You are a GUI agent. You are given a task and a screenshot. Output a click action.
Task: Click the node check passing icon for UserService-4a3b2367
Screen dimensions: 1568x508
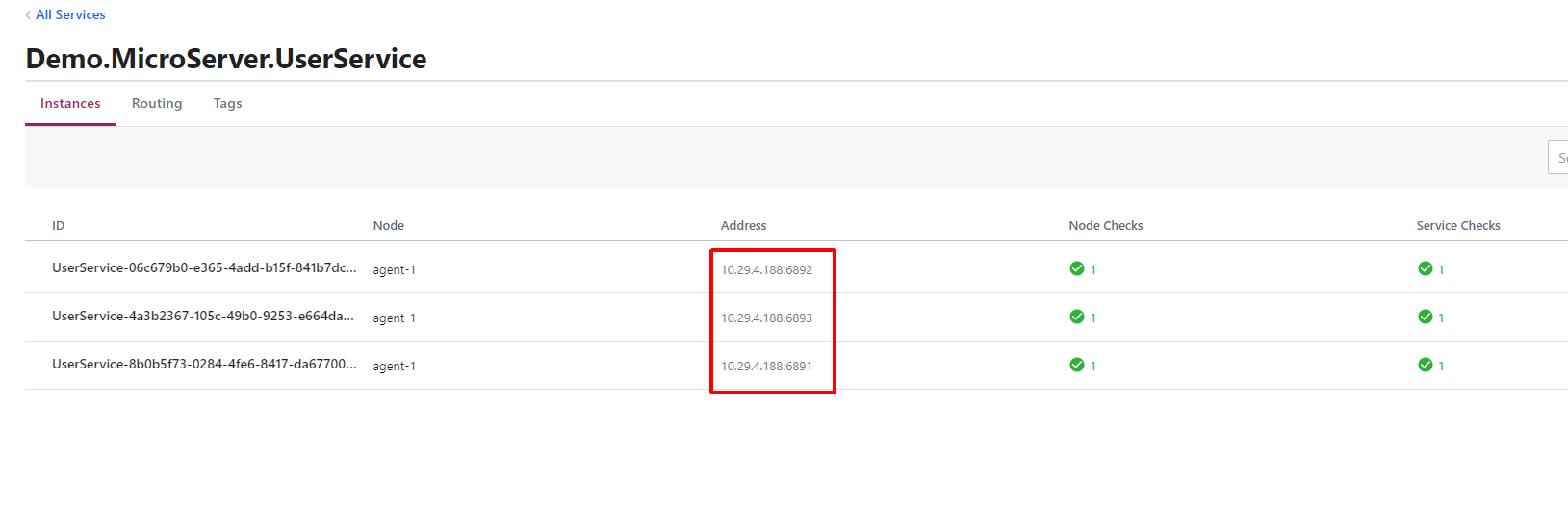1077,317
